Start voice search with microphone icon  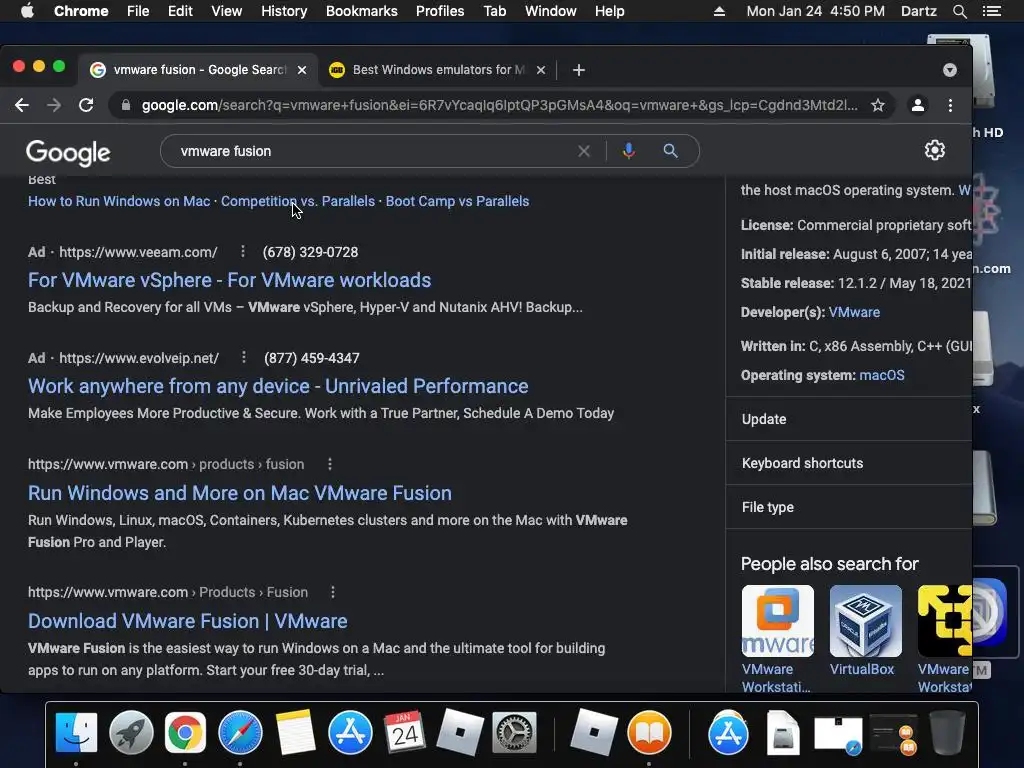pyautogui.click(x=628, y=151)
